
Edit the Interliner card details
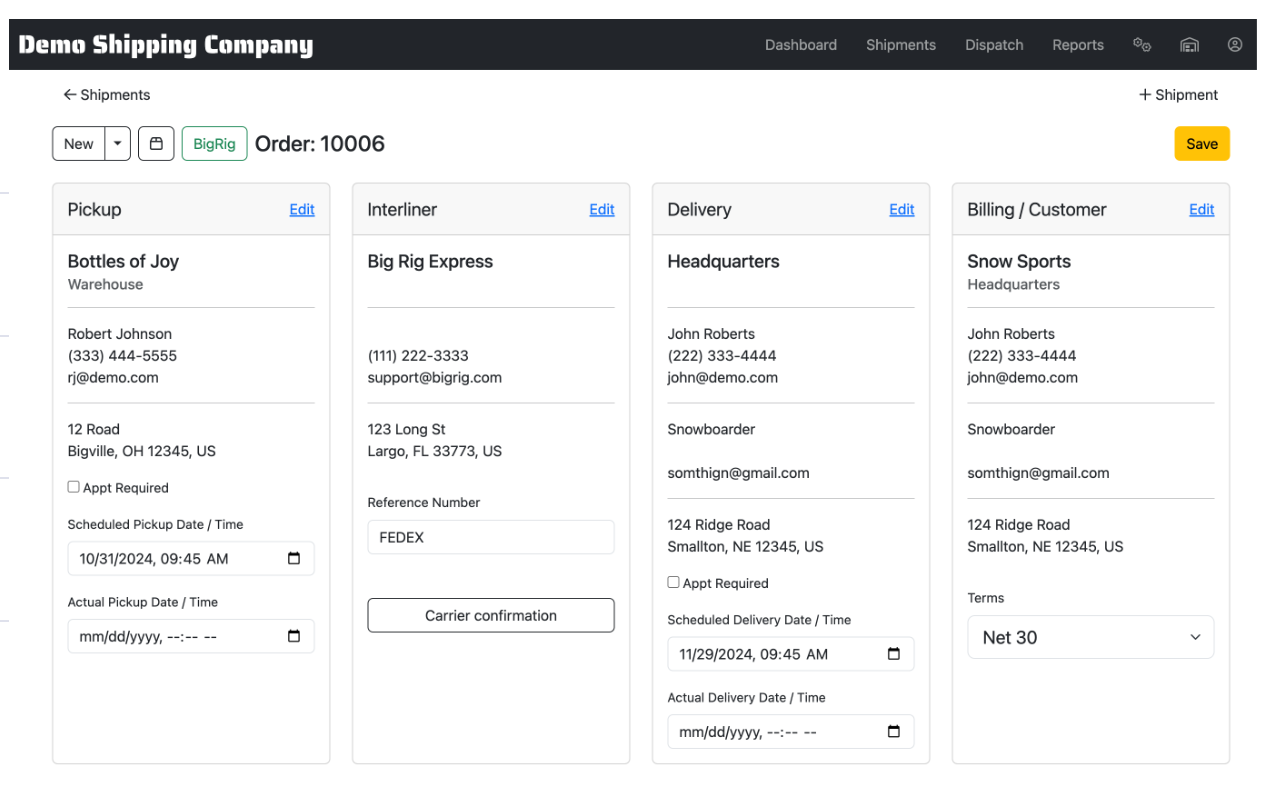click(x=601, y=210)
